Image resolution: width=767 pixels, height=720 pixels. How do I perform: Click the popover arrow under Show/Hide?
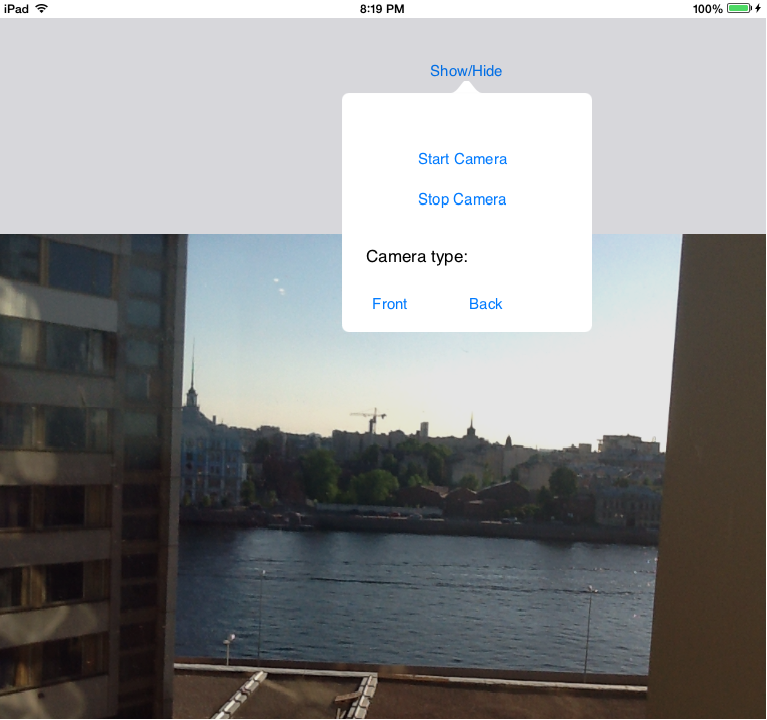click(467, 88)
